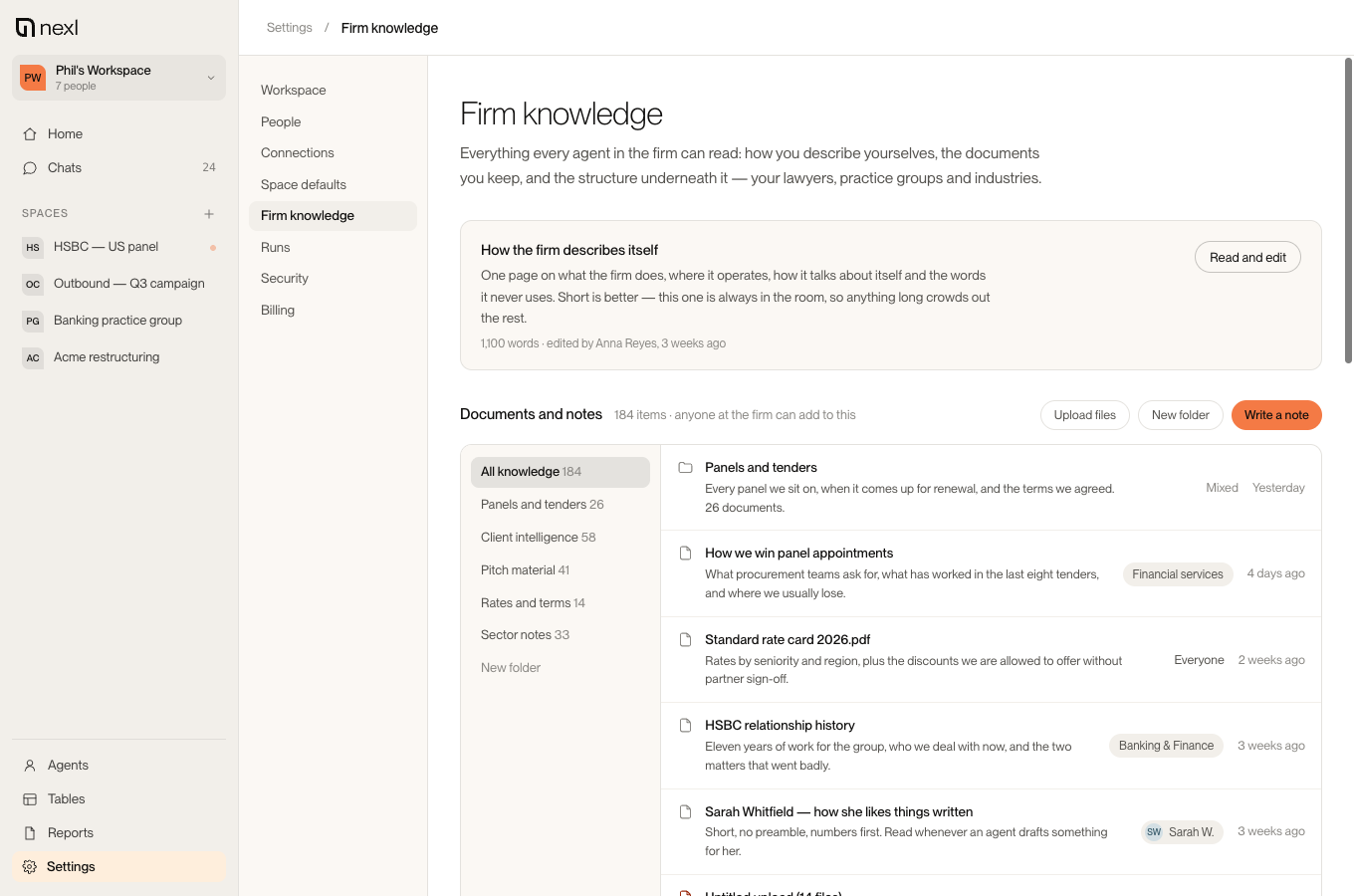Filter by Pitch material 41
This screenshot has height=896, width=1354.
(x=561, y=570)
